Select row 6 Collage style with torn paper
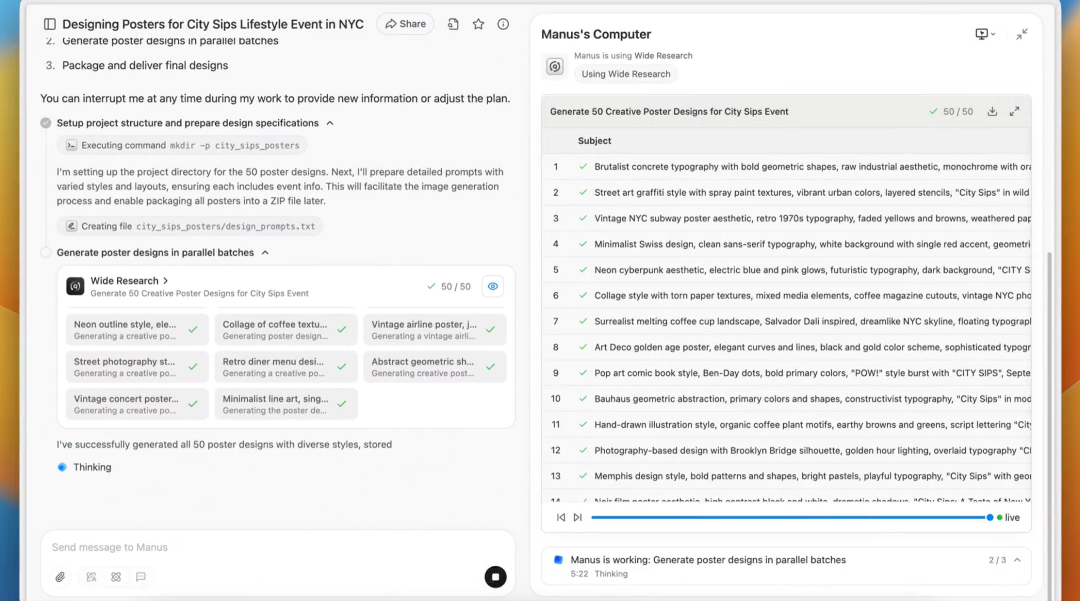Screen dimensions: 1080x601 [x=786, y=295]
